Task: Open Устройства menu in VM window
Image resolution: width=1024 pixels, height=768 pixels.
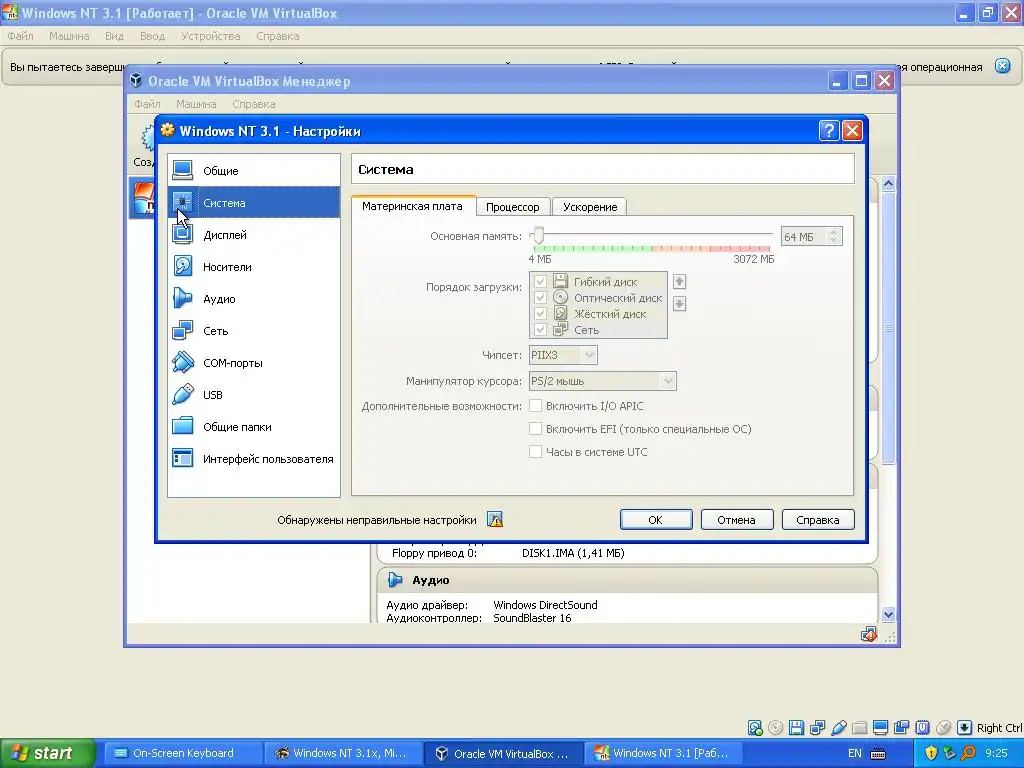Action: pyautogui.click(x=210, y=36)
